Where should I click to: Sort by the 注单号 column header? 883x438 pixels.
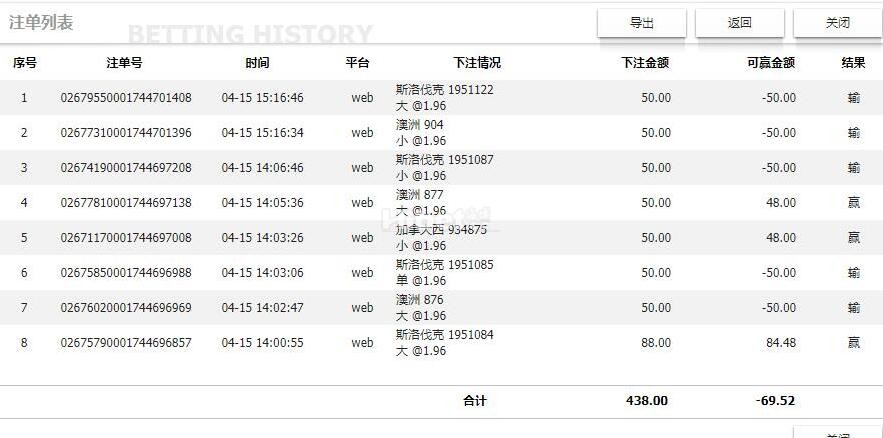click(125, 63)
